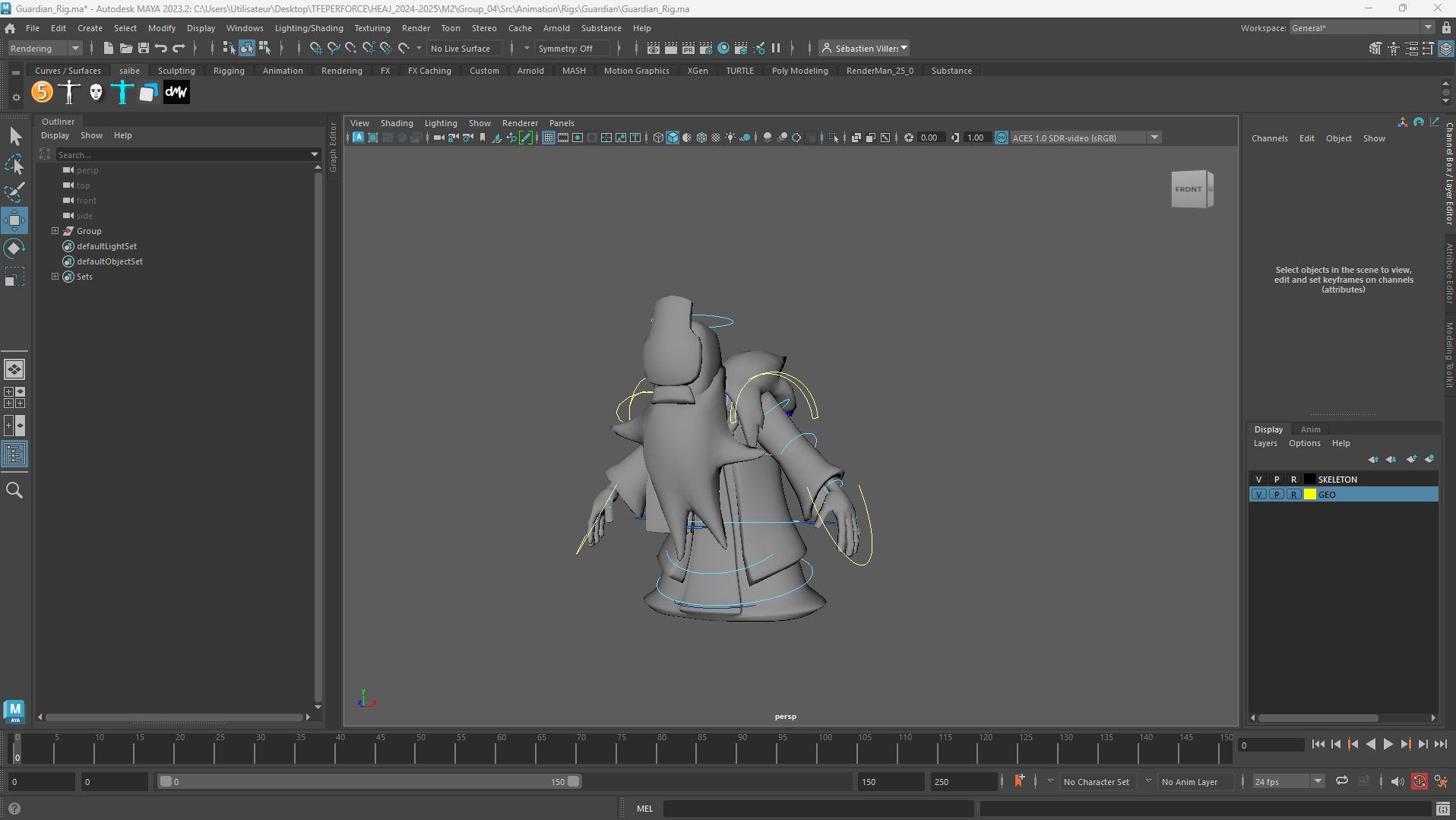This screenshot has width=1456, height=820.
Task: Click the Symmetry: Off button
Action: 565,49
